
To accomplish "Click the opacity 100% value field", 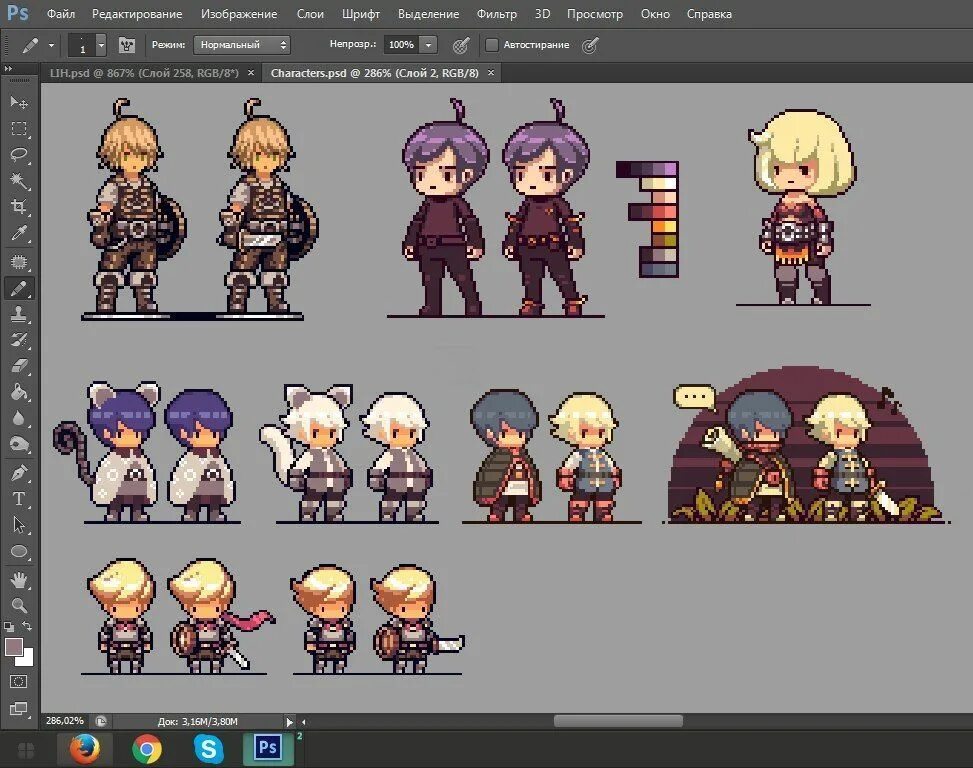I will click(401, 45).
